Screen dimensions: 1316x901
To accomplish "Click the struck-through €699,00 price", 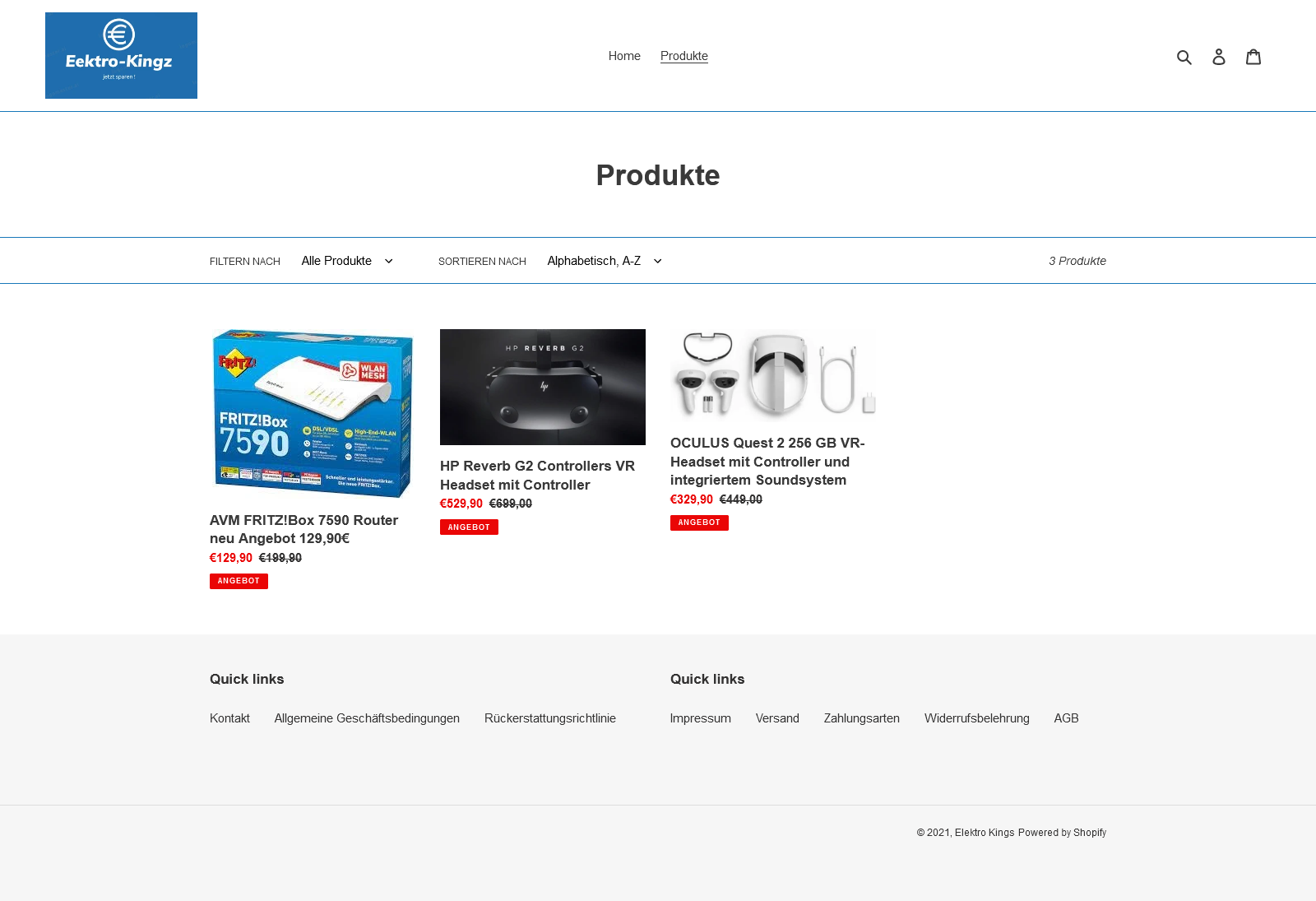I will [x=511, y=504].
